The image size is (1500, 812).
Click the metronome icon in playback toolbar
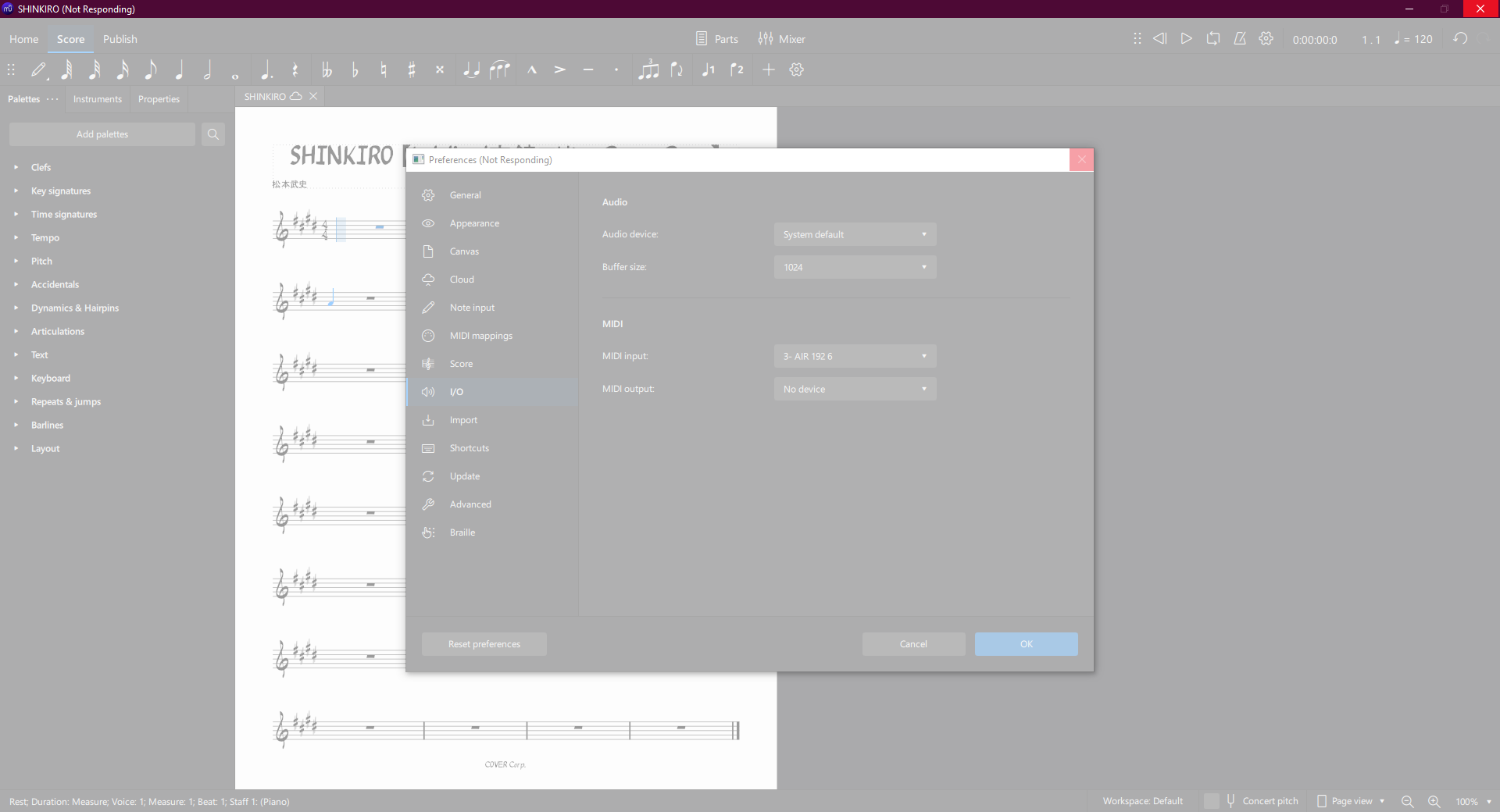(1239, 38)
